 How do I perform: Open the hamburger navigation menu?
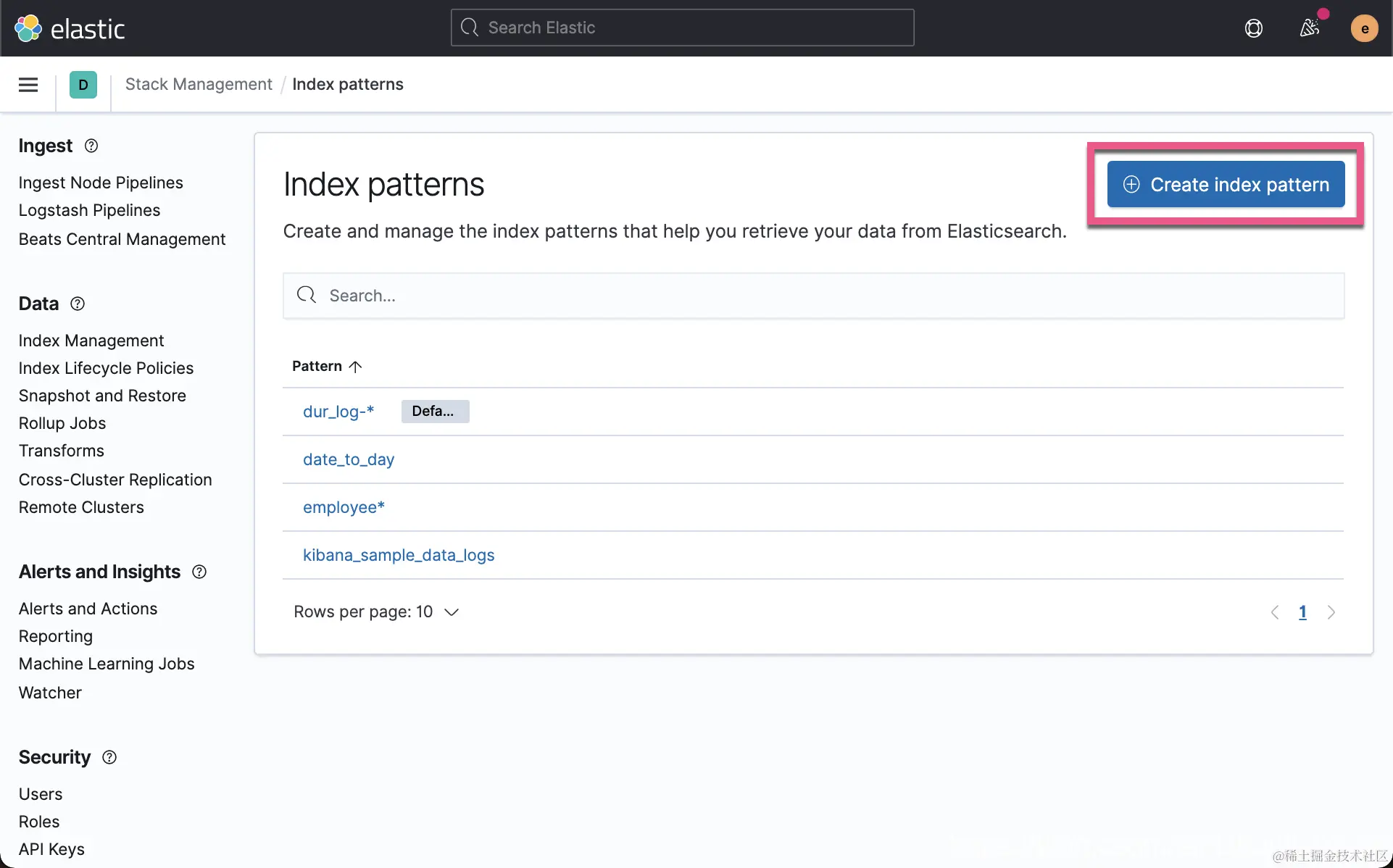coord(28,85)
